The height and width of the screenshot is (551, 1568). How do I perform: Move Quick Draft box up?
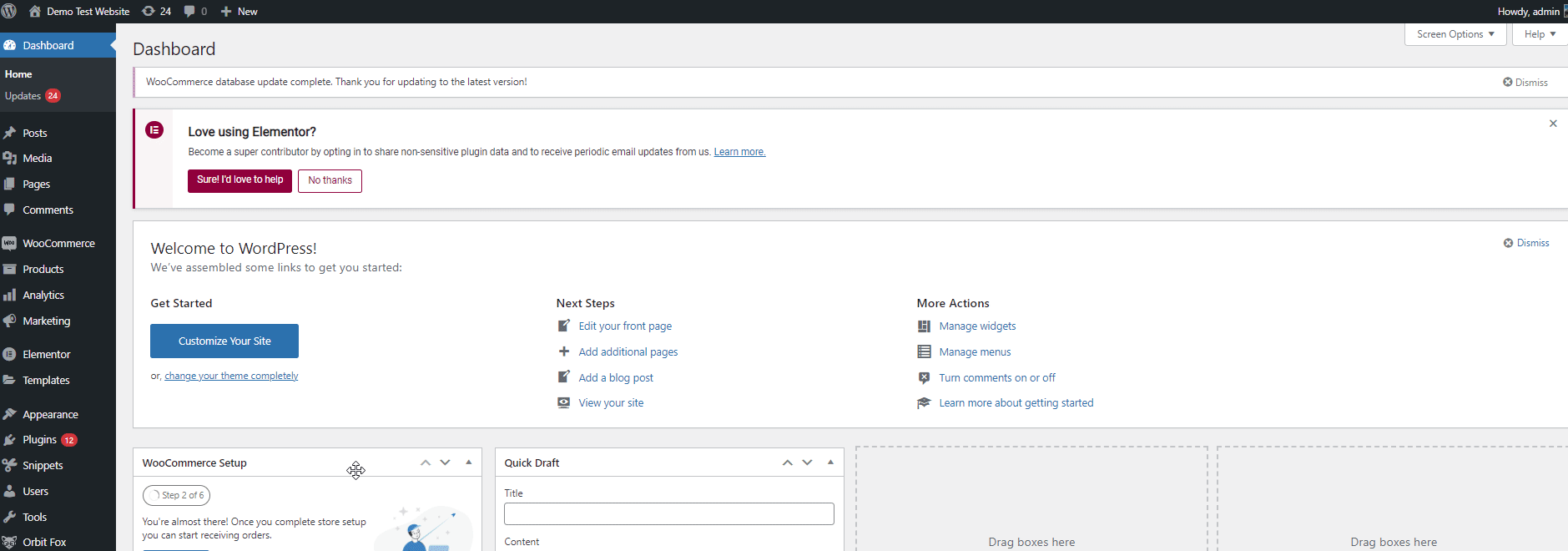click(788, 463)
